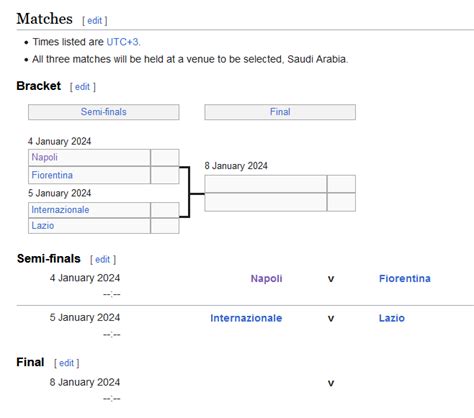Image resolution: width=474 pixels, height=418 pixels.
Task: Click Lazio's empty score cell in bracket
Action: pos(165,226)
